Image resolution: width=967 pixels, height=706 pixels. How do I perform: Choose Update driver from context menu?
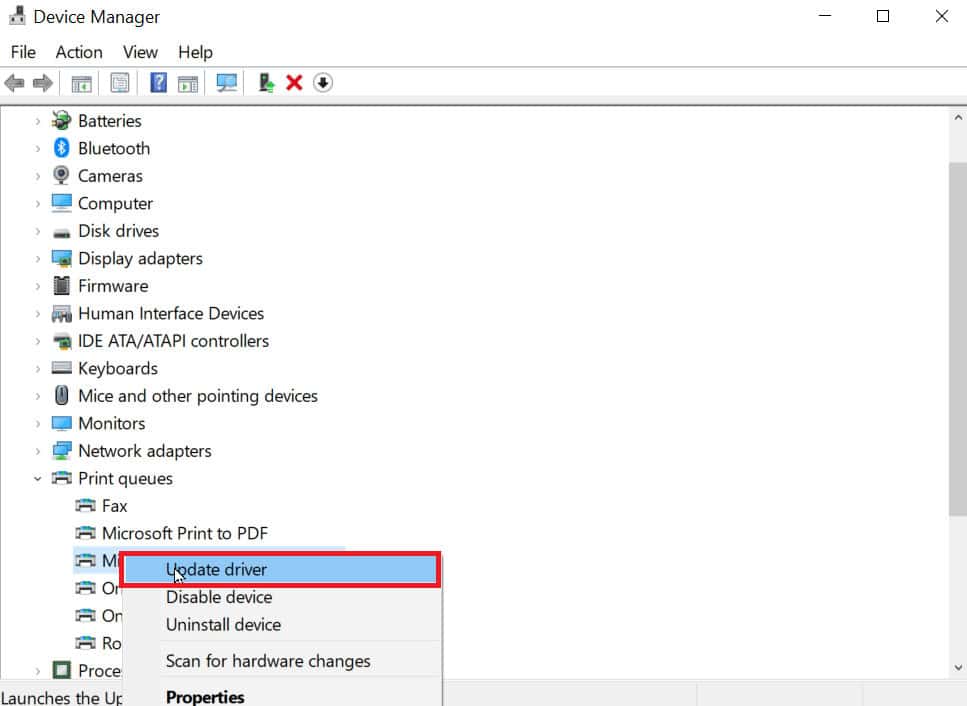(281, 569)
